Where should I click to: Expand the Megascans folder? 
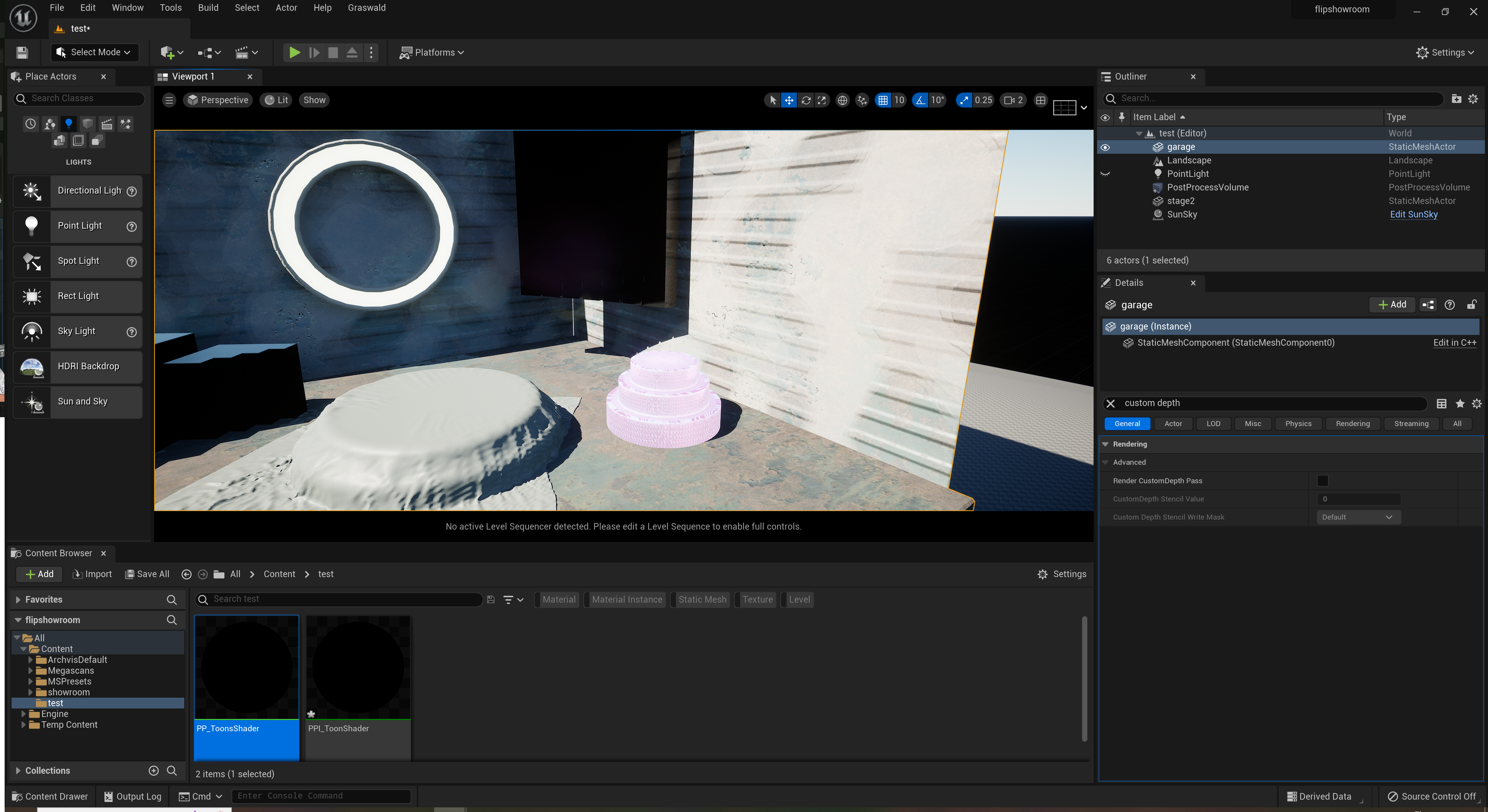click(31, 671)
